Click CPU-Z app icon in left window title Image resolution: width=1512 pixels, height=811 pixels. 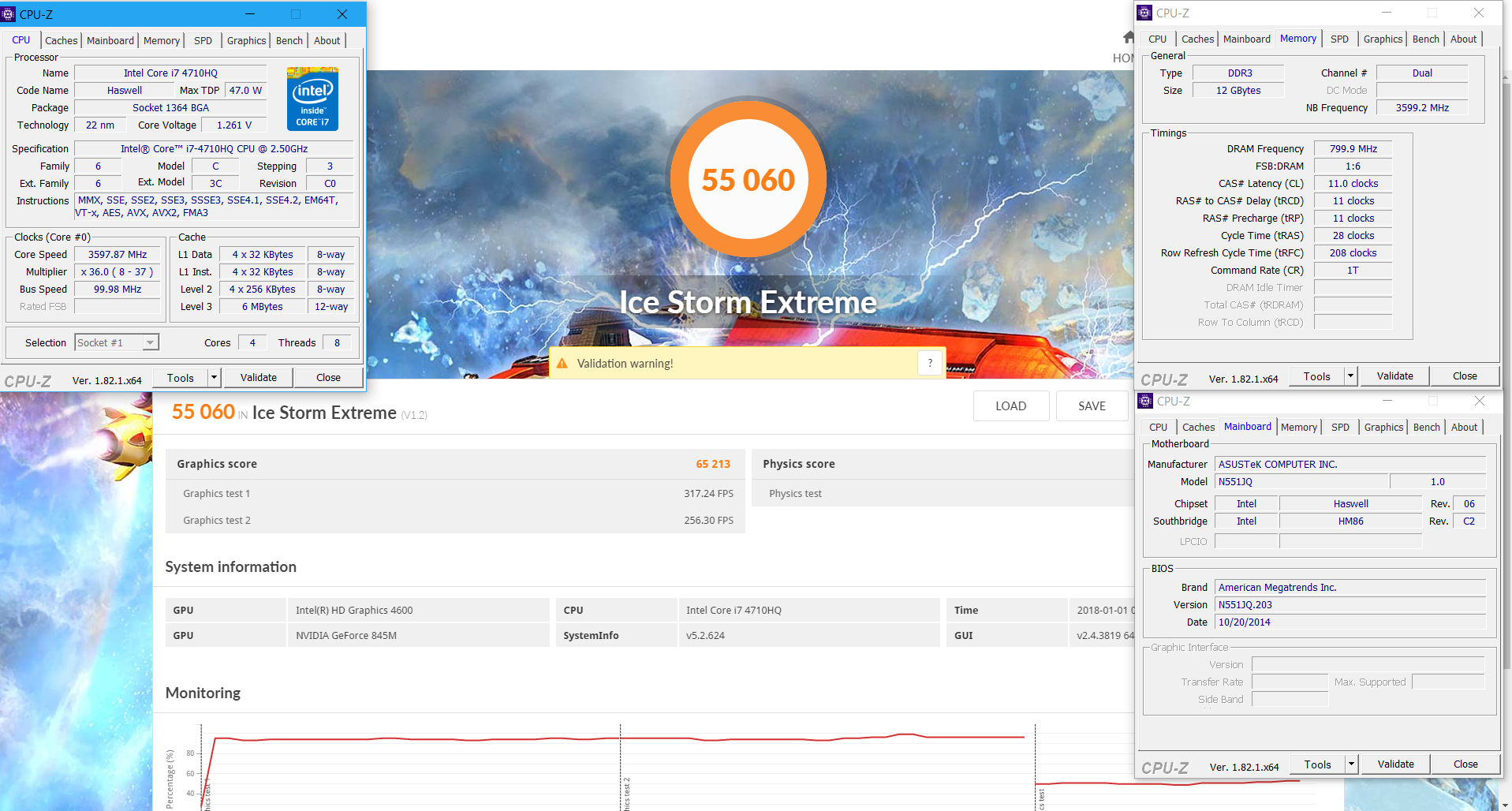tap(9, 14)
